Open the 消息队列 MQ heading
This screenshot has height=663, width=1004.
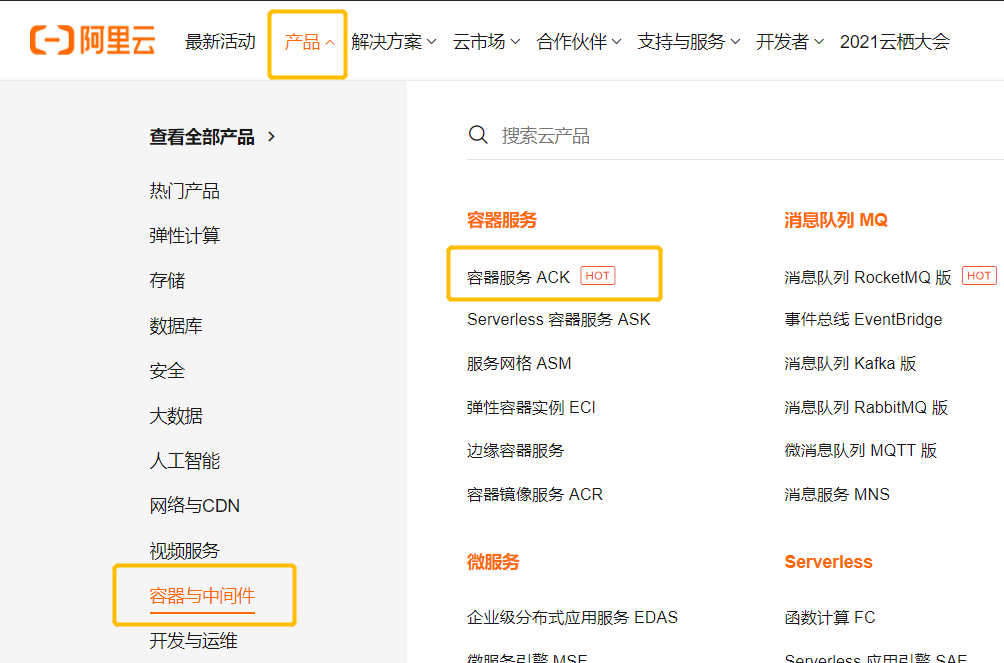(x=836, y=220)
